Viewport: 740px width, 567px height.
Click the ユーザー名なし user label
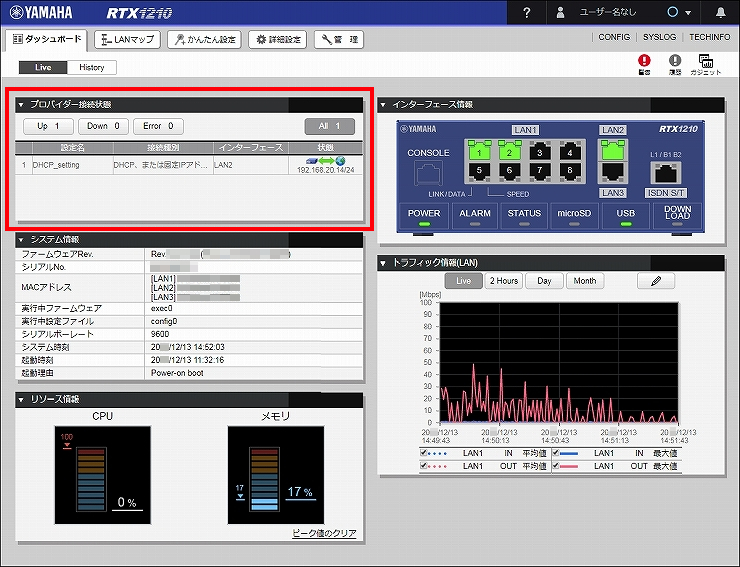[x=608, y=13]
